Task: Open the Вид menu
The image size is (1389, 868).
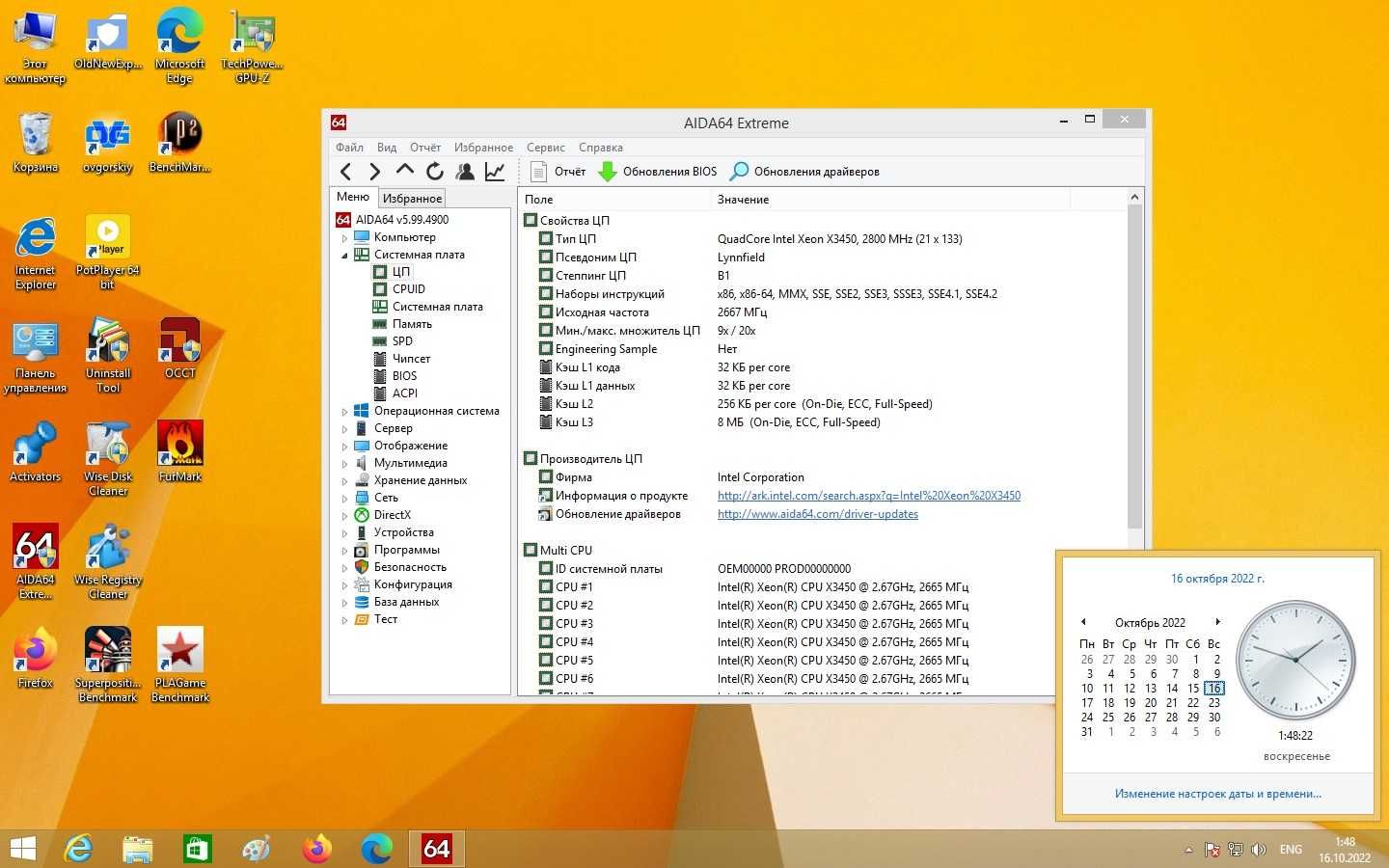Action: point(387,148)
